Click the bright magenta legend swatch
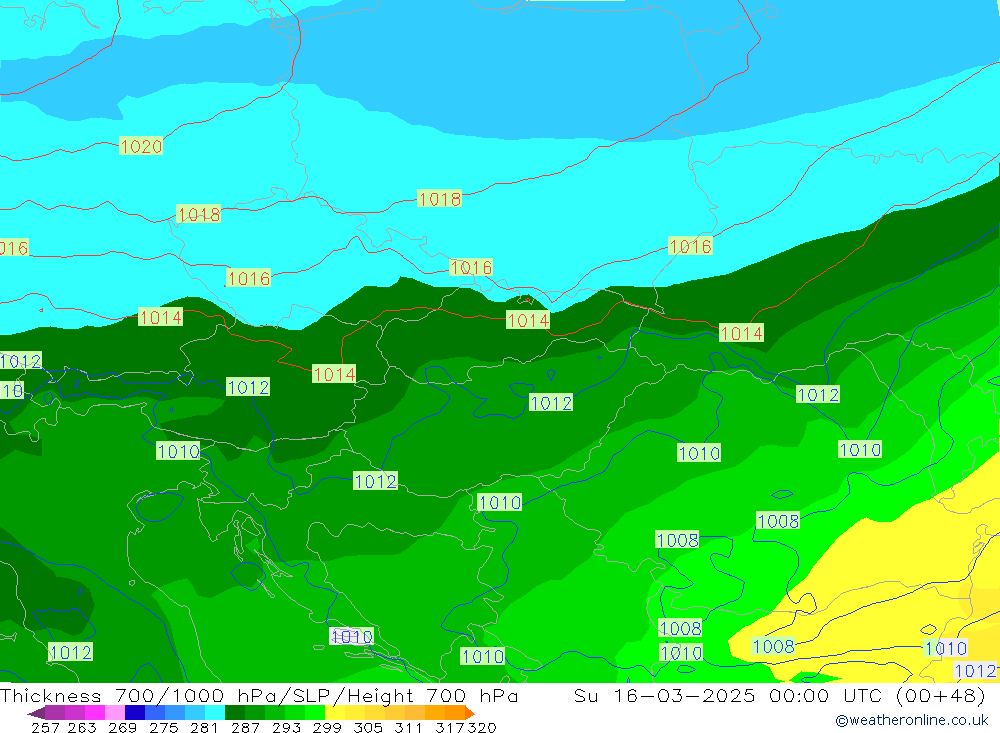The image size is (1000, 733). pos(95,713)
